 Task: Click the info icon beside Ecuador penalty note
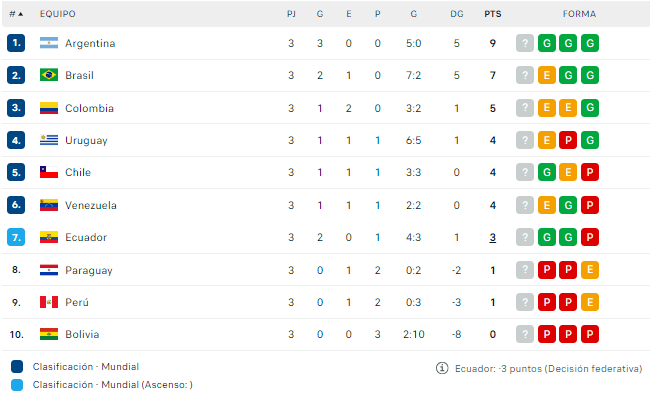[x=442, y=368]
